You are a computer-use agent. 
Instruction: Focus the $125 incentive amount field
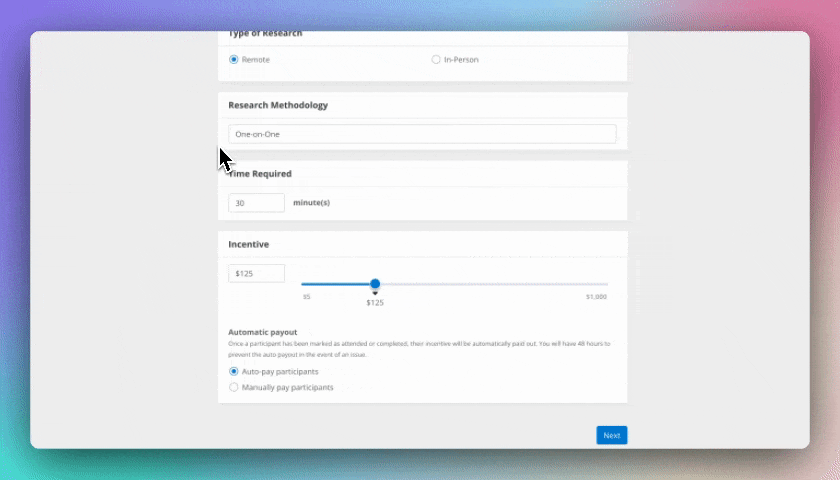click(x=256, y=273)
